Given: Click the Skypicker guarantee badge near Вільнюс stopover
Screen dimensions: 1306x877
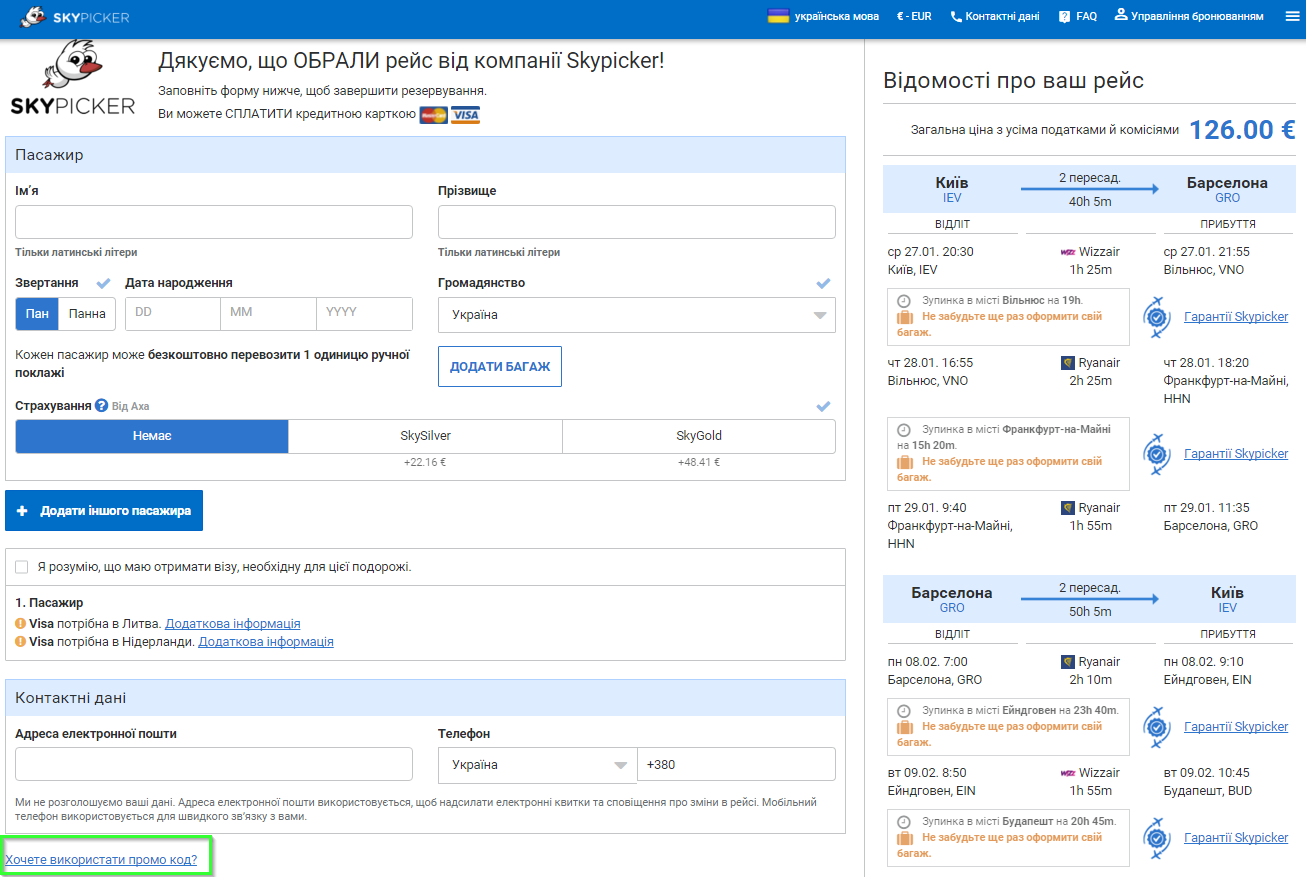Looking at the screenshot, I should 1158,317.
